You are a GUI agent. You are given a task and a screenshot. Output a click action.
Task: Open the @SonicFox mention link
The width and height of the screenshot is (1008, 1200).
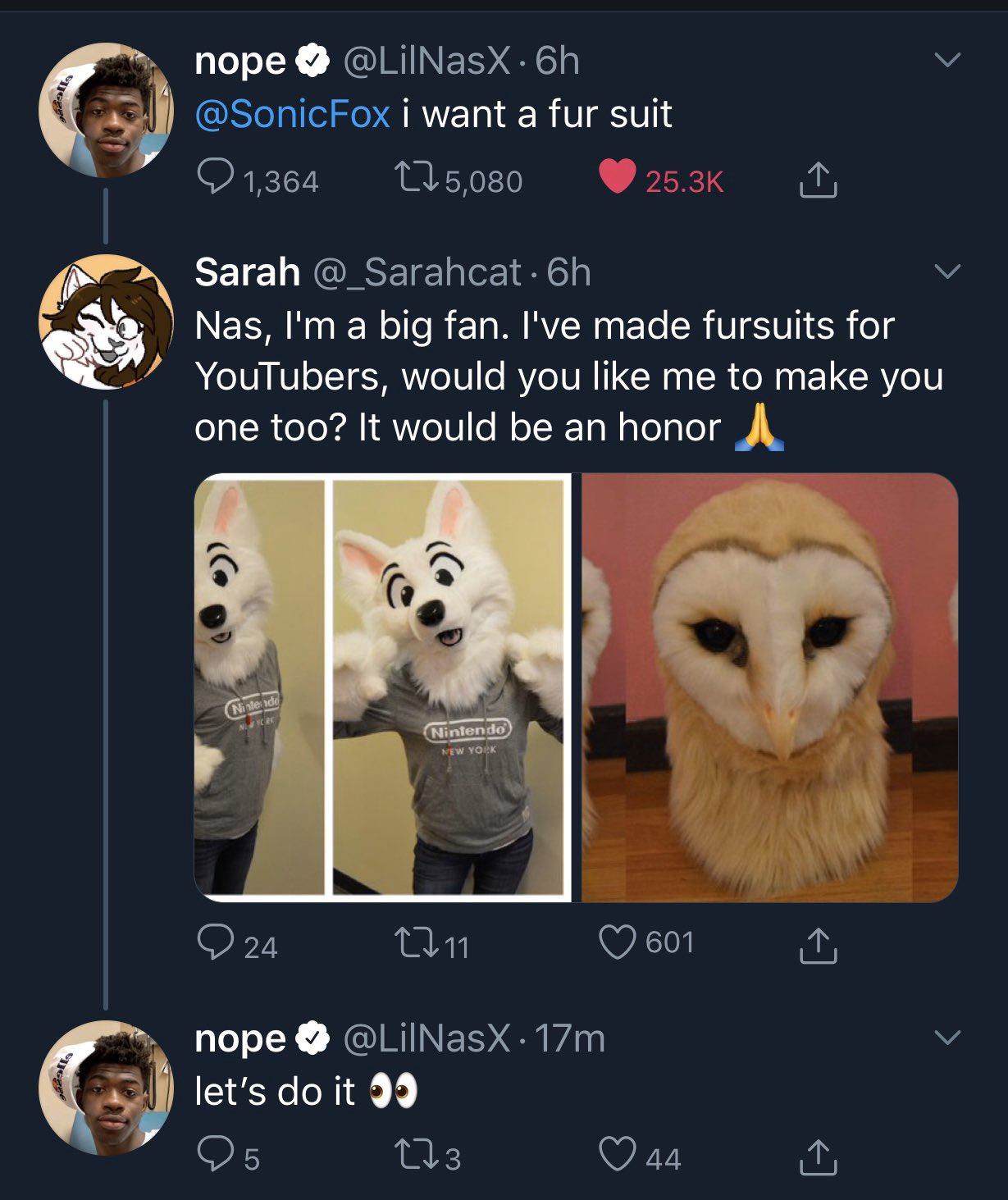pos(292,114)
